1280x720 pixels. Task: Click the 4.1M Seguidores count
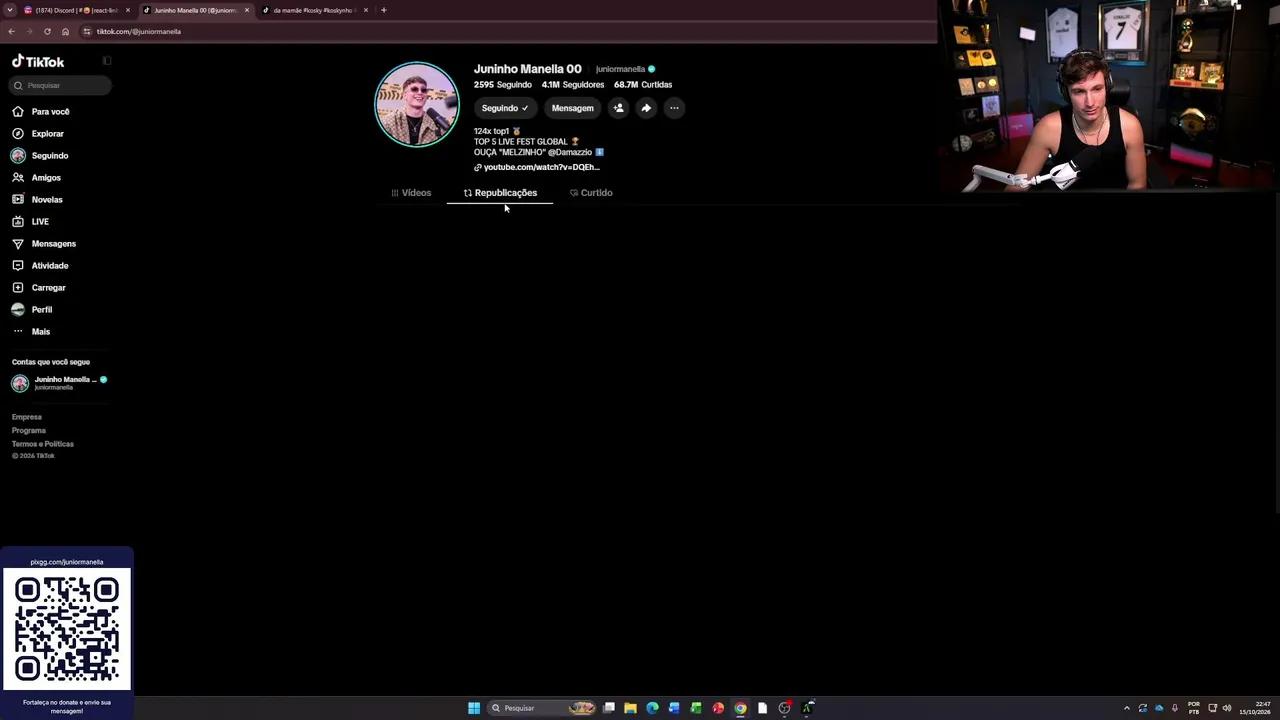pos(573,85)
